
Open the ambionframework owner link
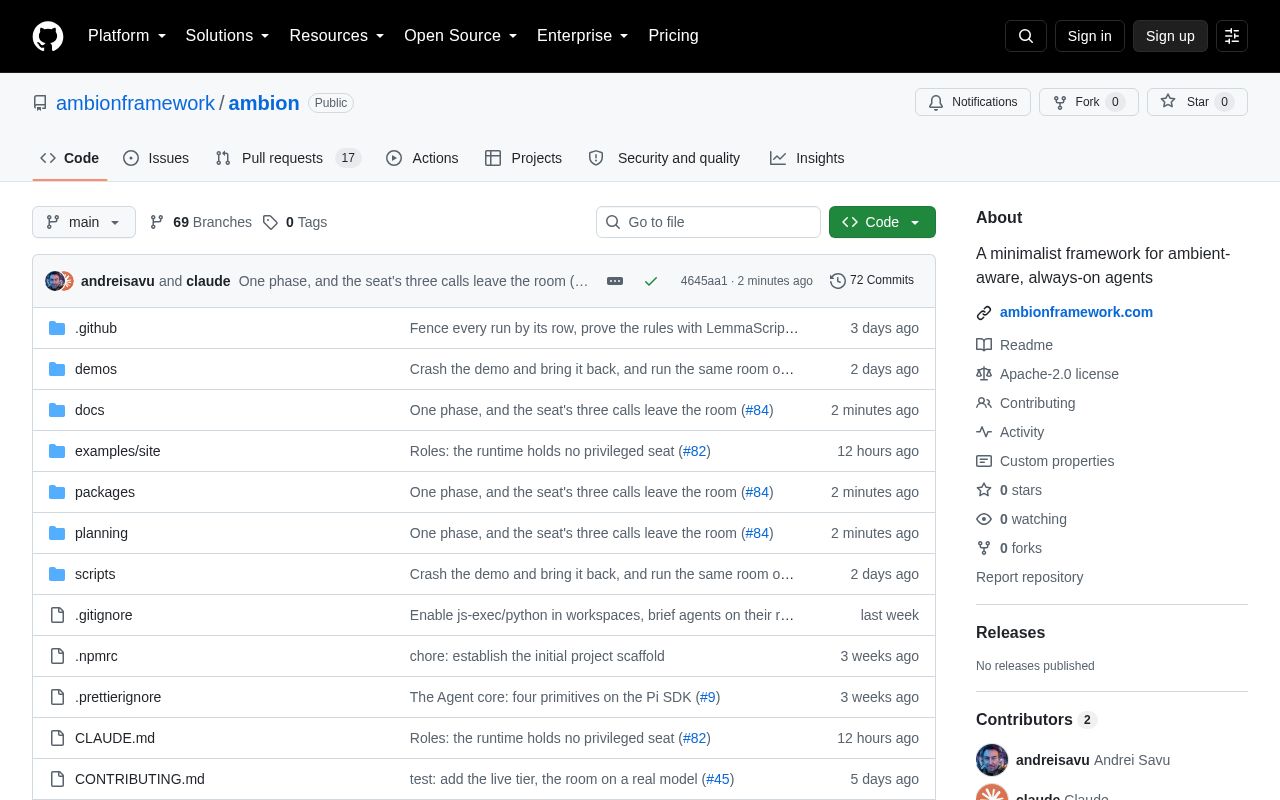click(x=135, y=103)
